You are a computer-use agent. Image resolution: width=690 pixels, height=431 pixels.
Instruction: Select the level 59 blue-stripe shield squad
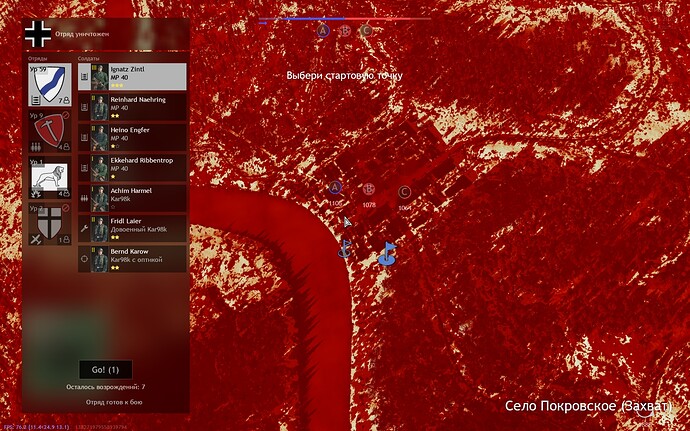(50, 85)
